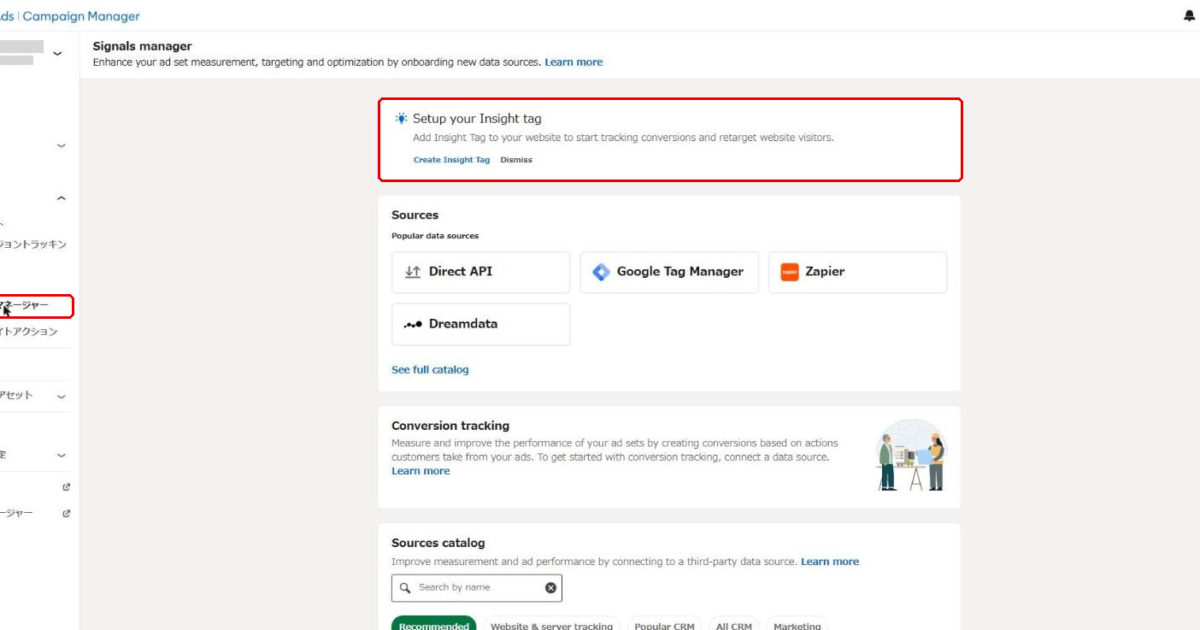Image resolution: width=1200 pixels, height=630 pixels.
Task: Clear the Search by name field
Action: coord(550,588)
